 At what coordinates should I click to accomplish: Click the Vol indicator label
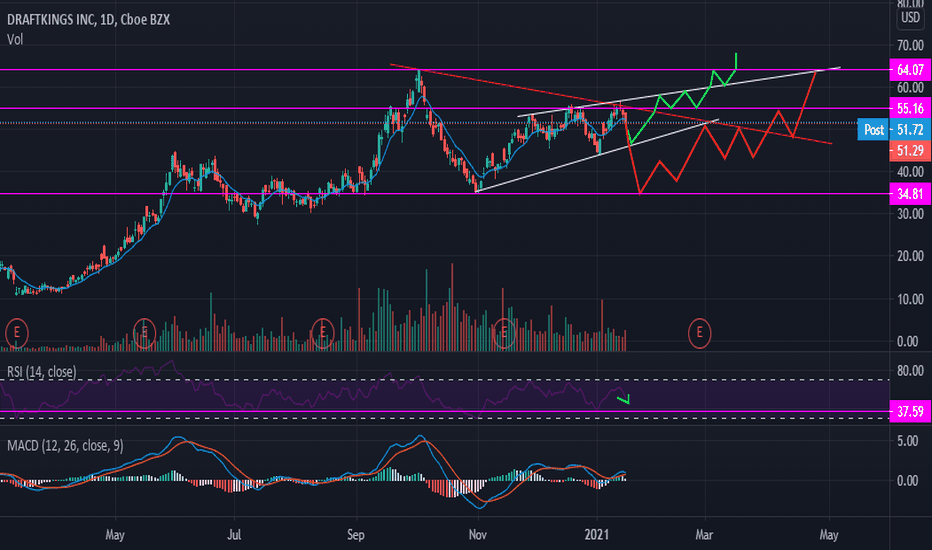click(15, 40)
